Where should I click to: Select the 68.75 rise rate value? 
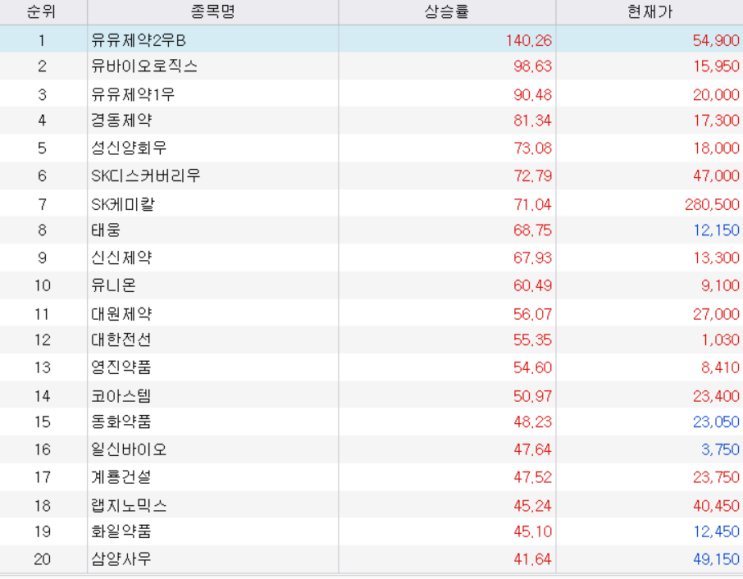point(533,230)
